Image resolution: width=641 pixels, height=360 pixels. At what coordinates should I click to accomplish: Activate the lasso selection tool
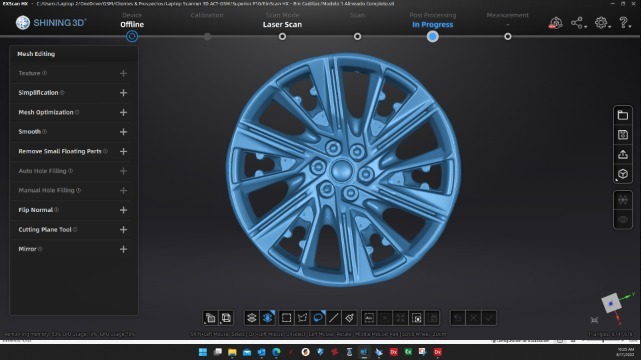pos(318,318)
